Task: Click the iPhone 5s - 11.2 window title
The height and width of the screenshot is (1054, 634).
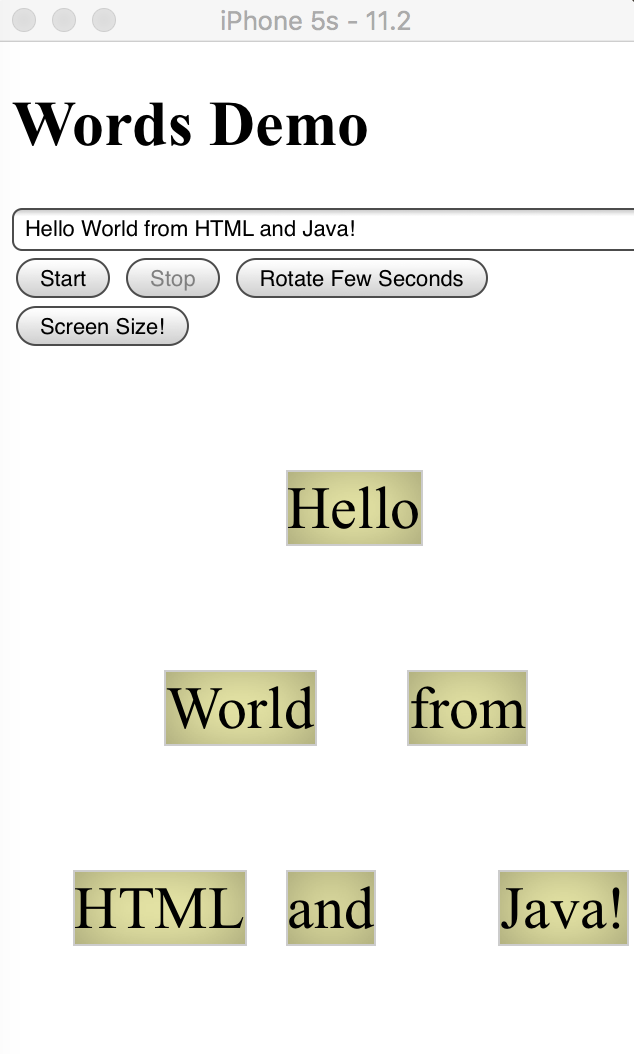Action: pos(316,20)
